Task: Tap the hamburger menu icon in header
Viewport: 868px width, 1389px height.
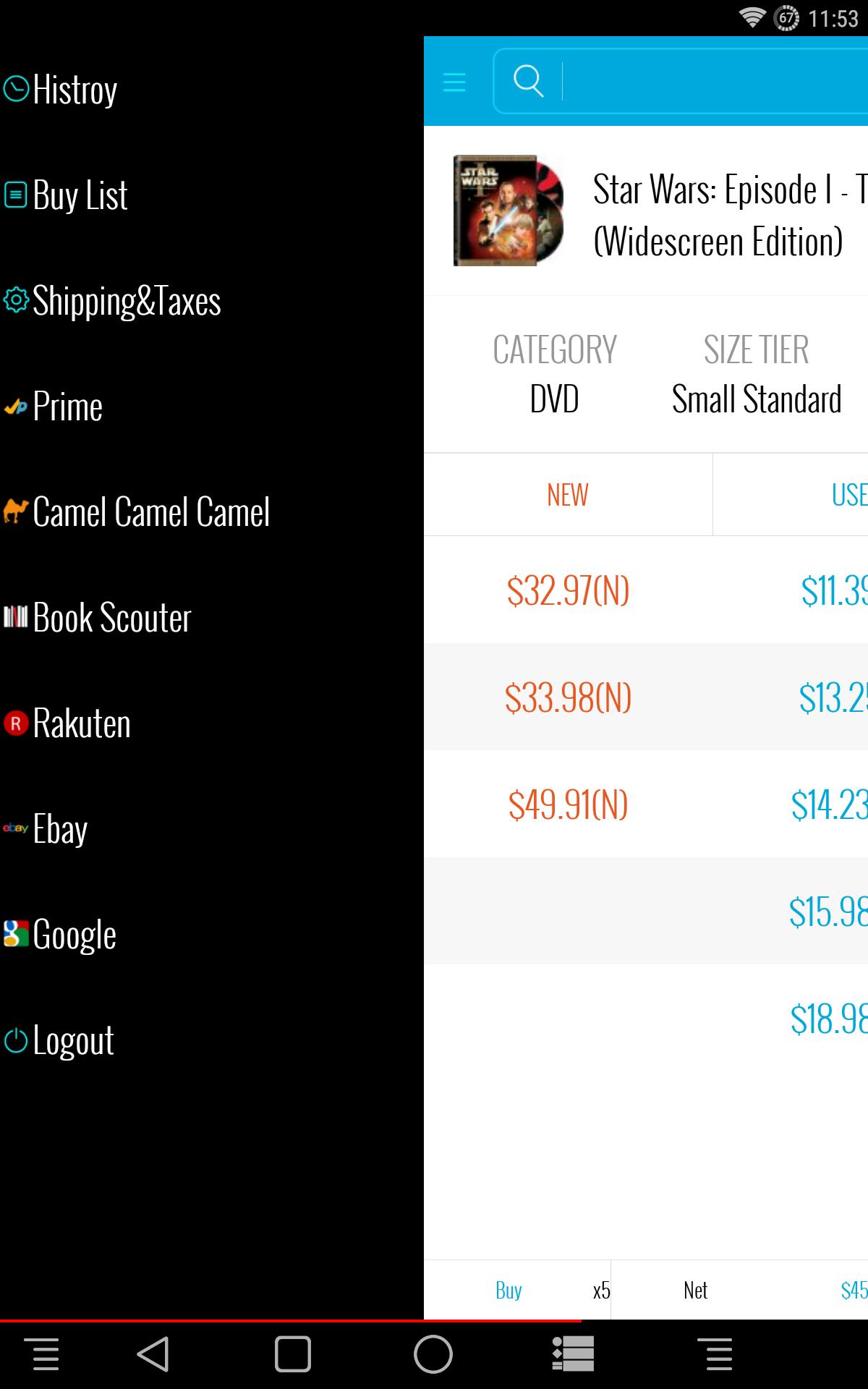Action: click(x=454, y=82)
